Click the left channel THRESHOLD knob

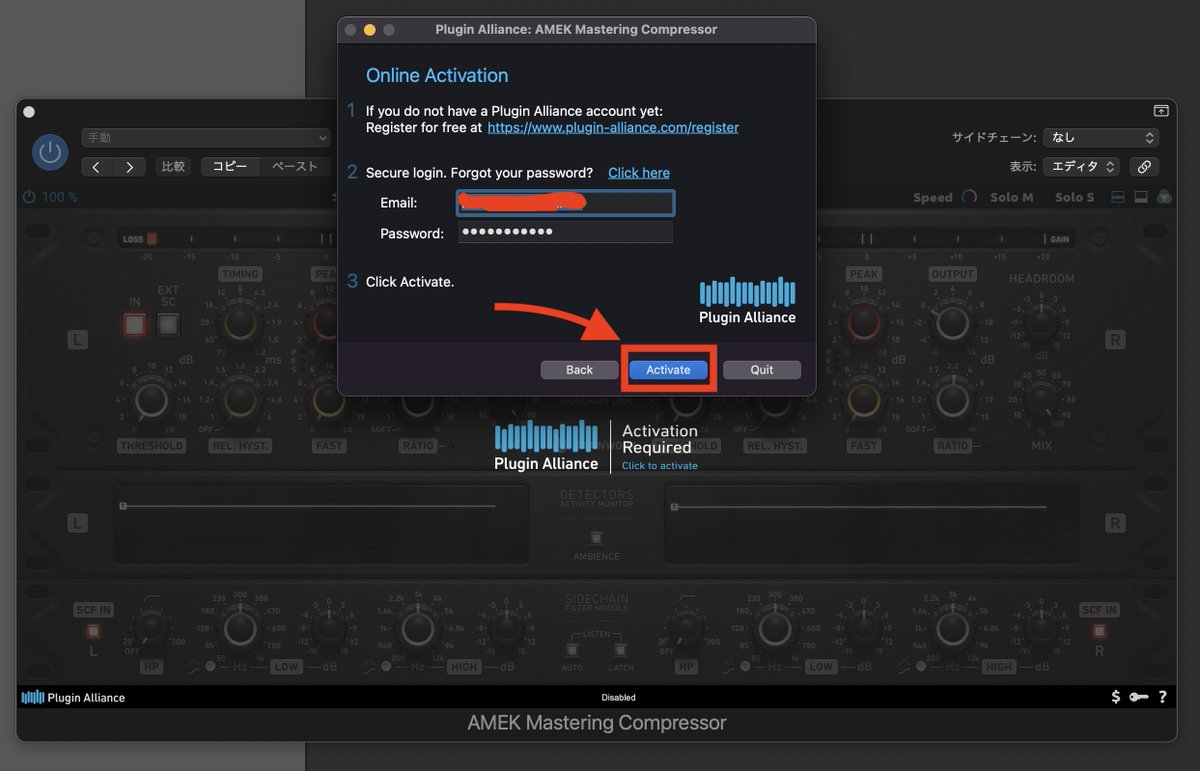(x=151, y=400)
